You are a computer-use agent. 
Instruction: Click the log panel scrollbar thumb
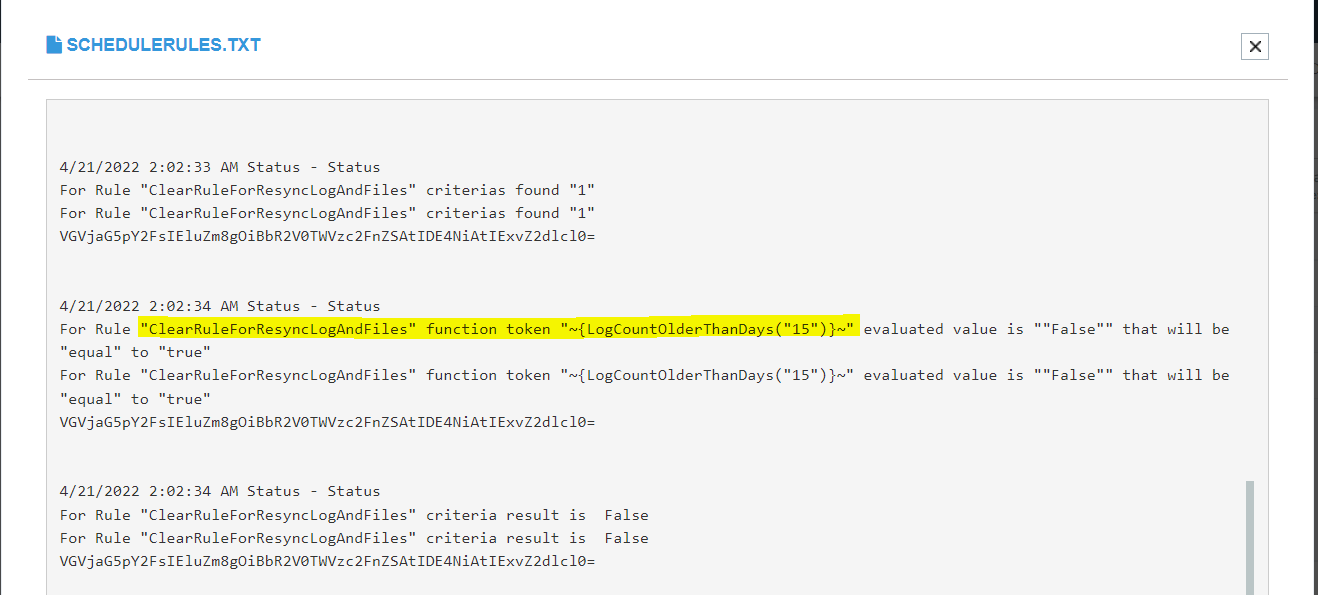1250,537
